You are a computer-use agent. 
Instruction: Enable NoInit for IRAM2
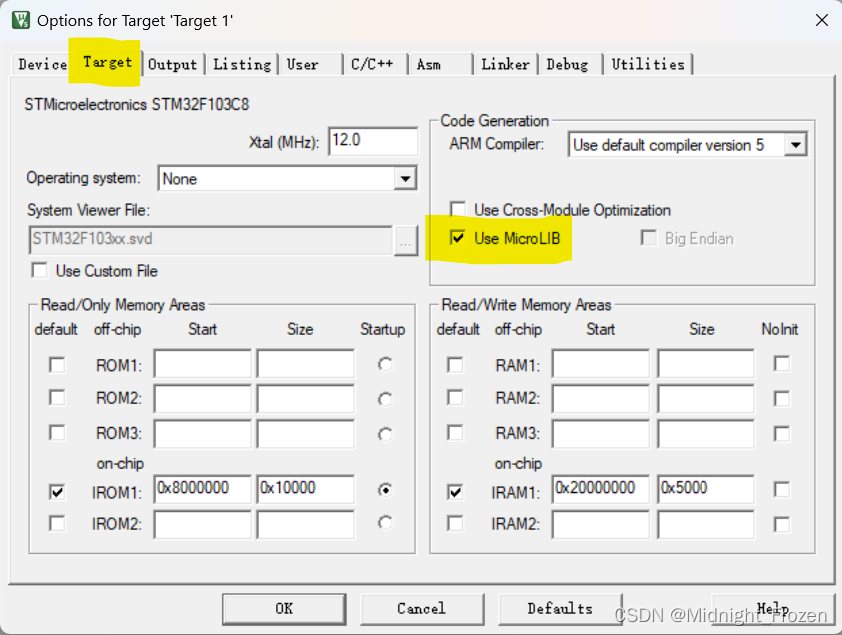(x=782, y=524)
